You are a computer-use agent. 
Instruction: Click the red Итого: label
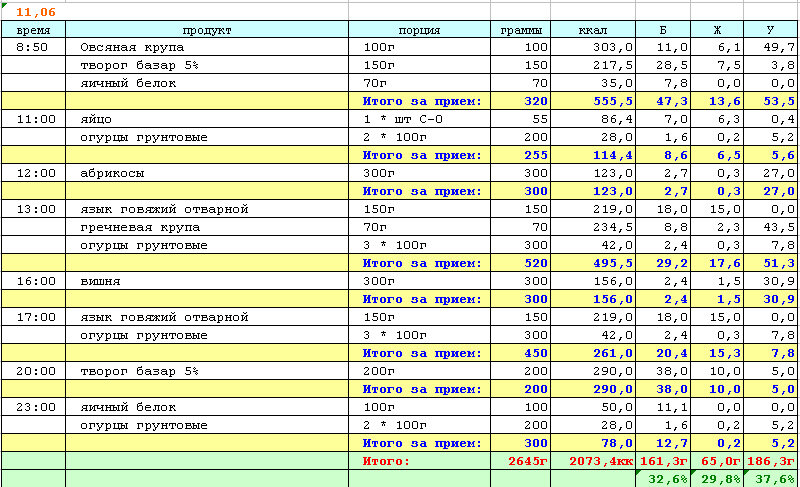(386, 461)
